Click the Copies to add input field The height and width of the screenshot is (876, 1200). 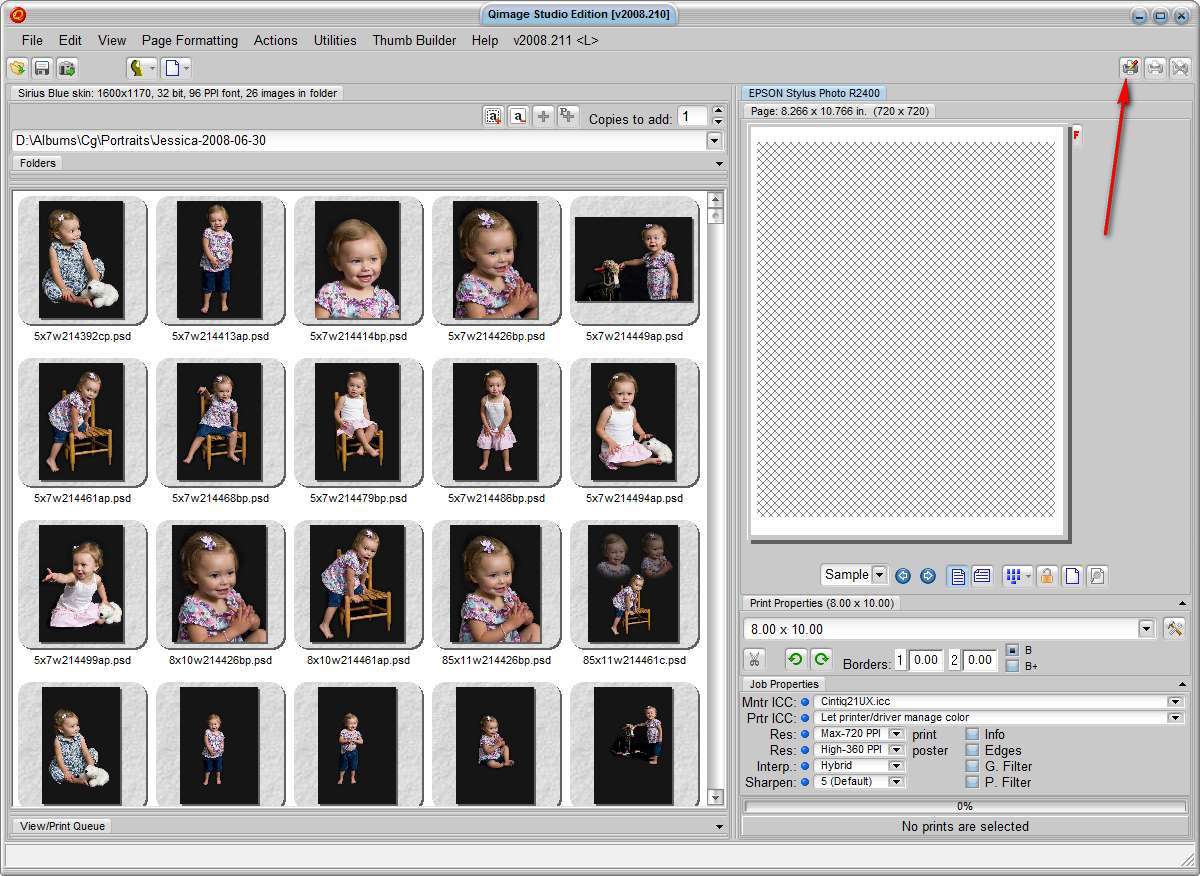[x=692, y=117]
